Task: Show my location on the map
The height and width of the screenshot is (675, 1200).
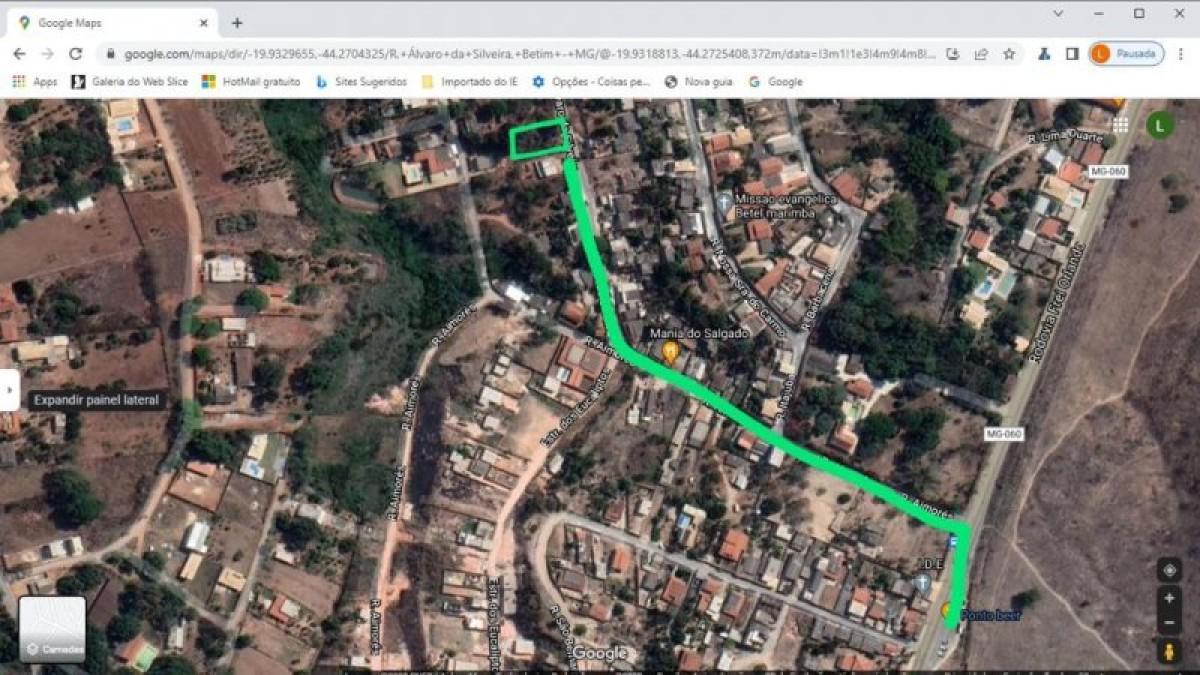Action: coord(1168,570)
